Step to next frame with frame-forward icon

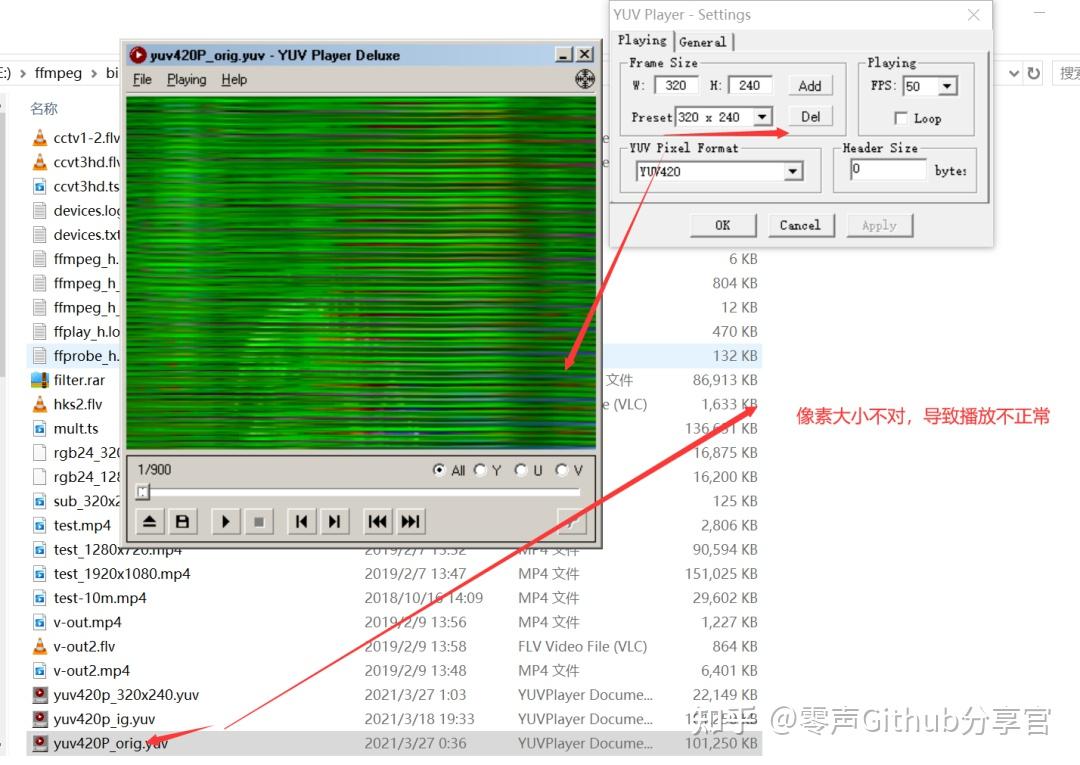[x=333, y=521]
